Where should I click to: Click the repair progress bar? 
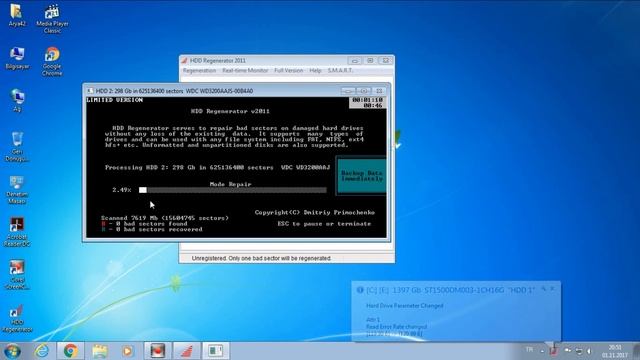(233, 190)
